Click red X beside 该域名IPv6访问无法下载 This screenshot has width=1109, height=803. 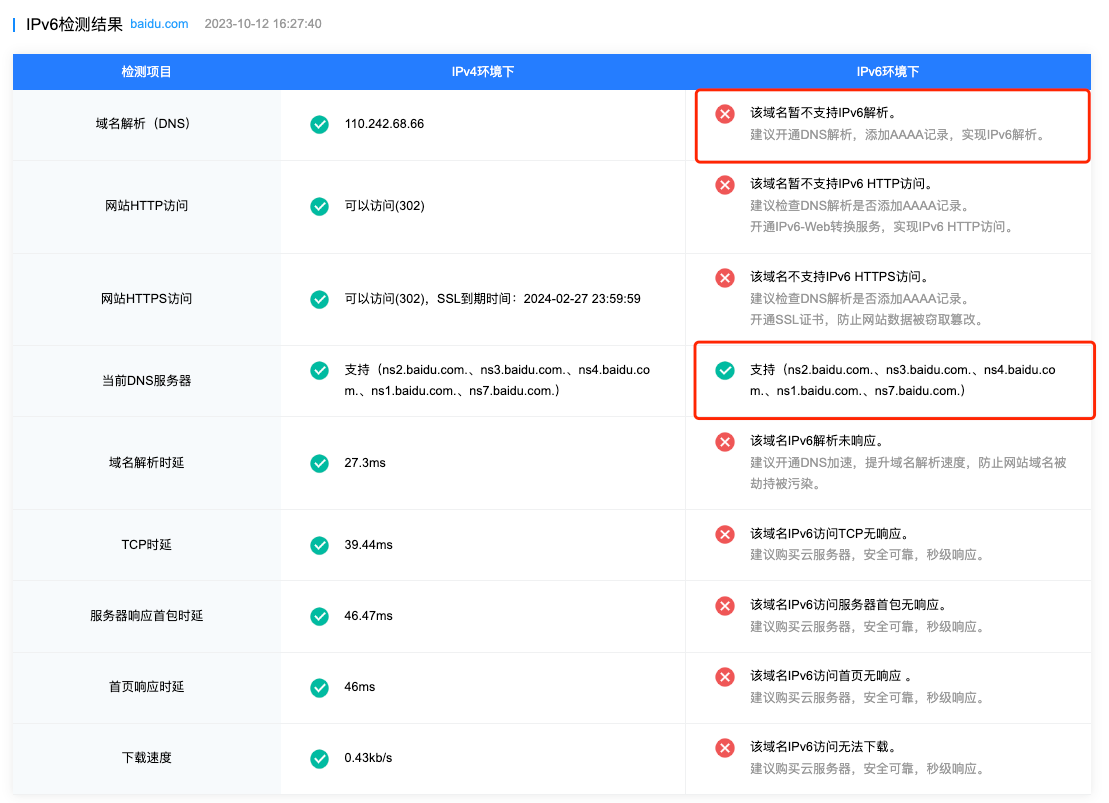click(725, 748)
